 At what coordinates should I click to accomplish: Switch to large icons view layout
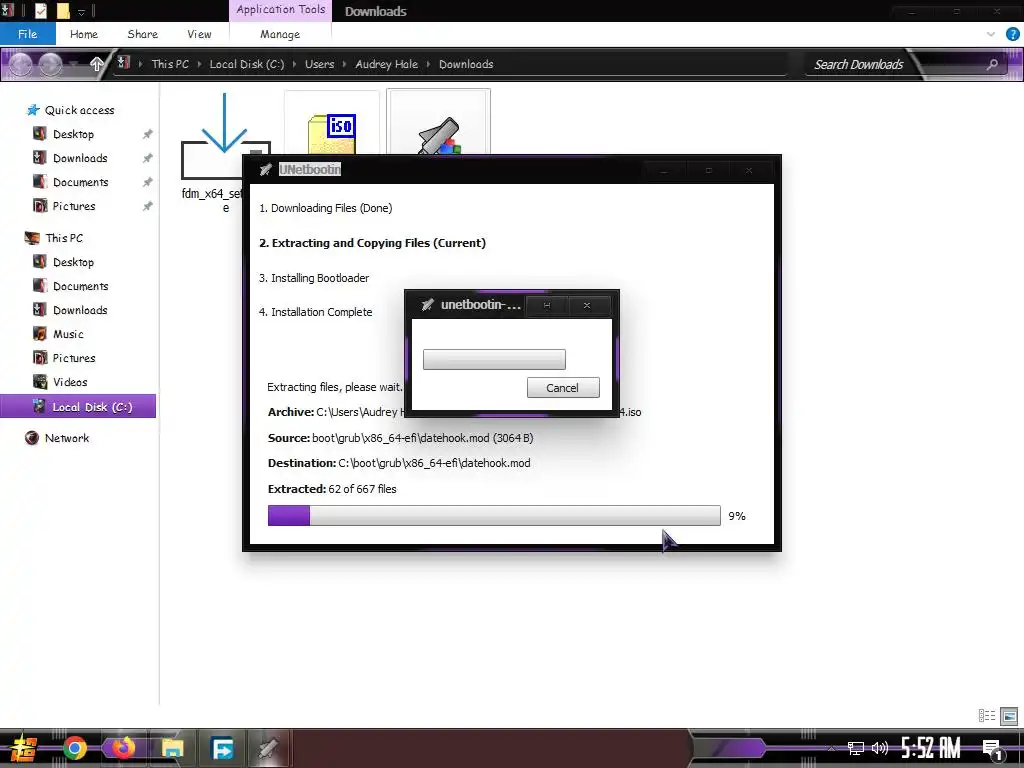pos(1009,716)
